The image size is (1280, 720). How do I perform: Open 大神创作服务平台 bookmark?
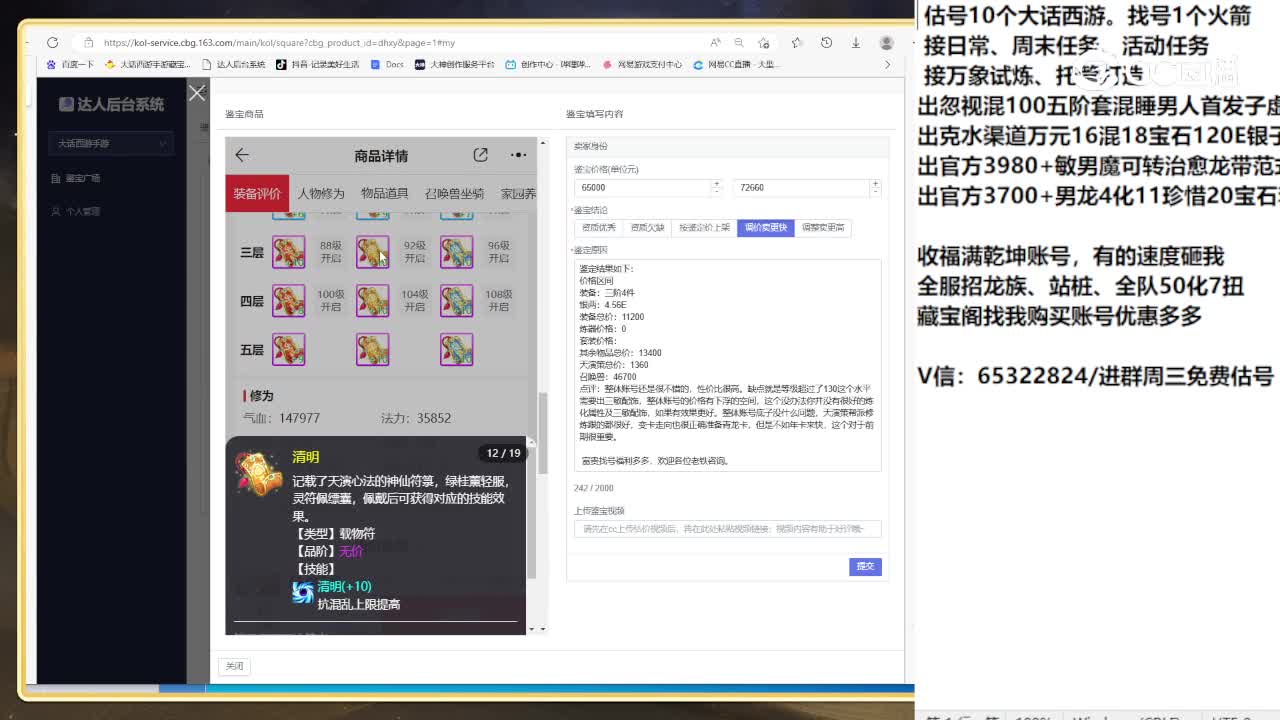tap(455, 64)
